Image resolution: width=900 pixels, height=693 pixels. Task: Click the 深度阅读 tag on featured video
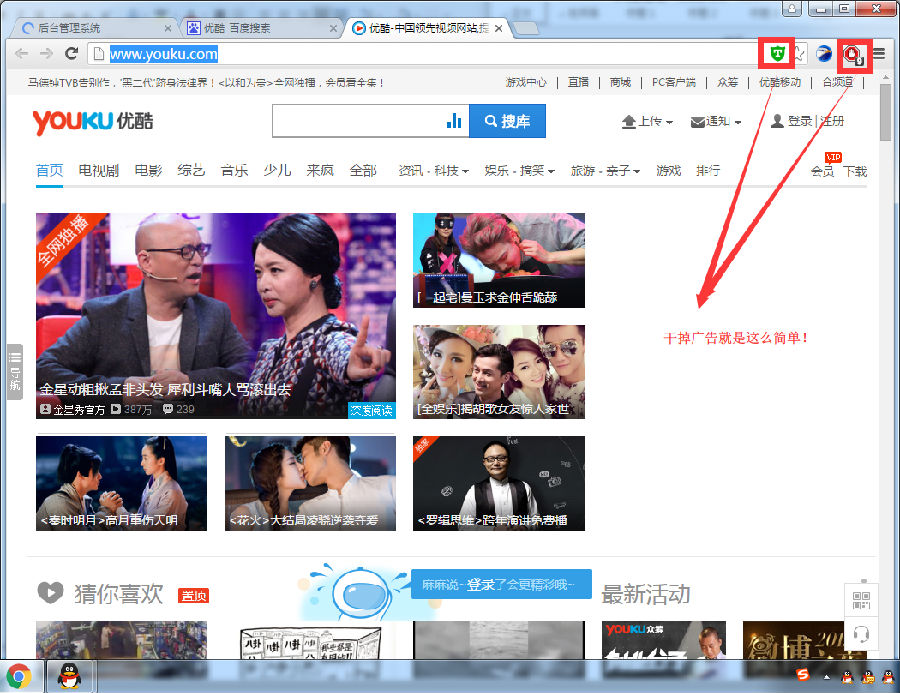[372, 410]
